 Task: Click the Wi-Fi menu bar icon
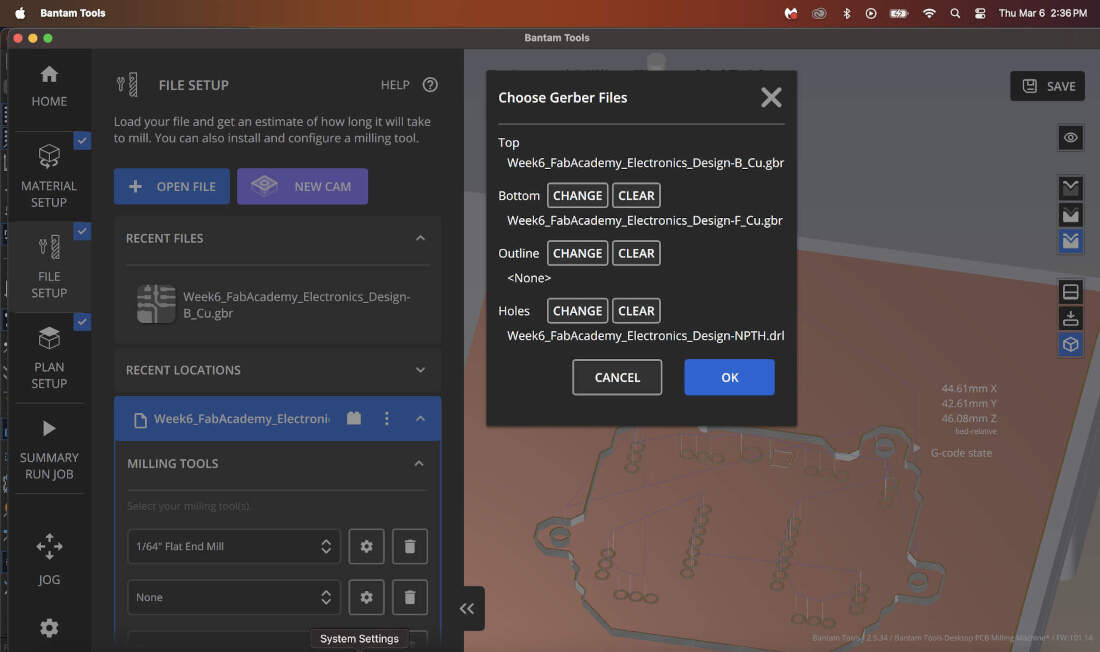click(x=929, y=13)
